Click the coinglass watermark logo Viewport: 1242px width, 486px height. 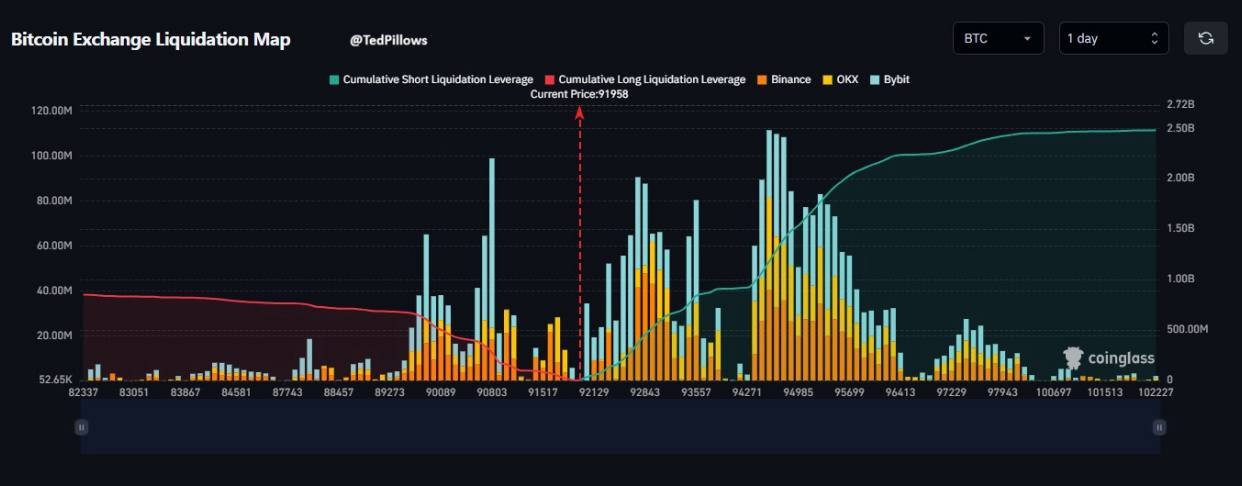(x=1108, y=358)
